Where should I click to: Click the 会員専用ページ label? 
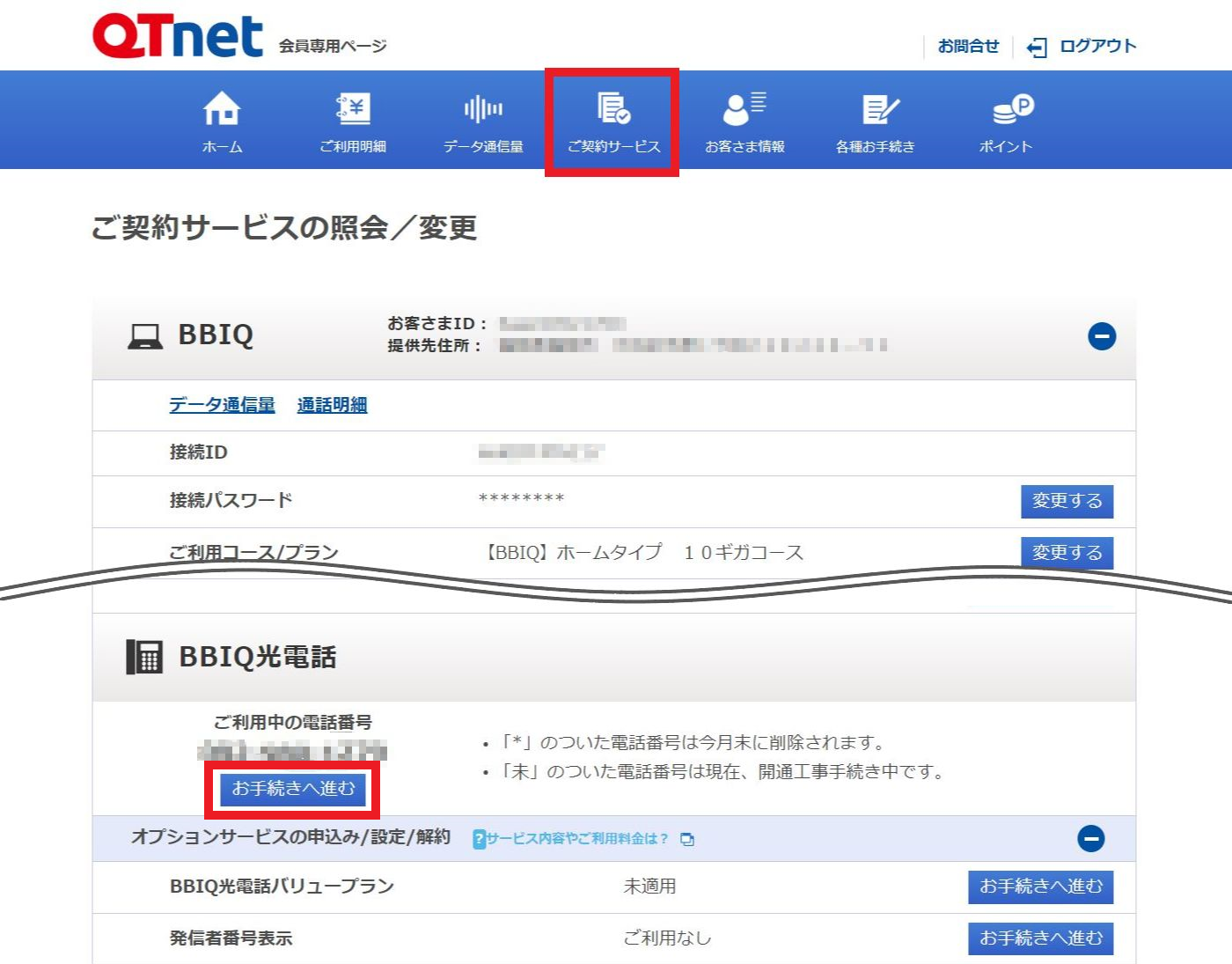tap(333, 46)
